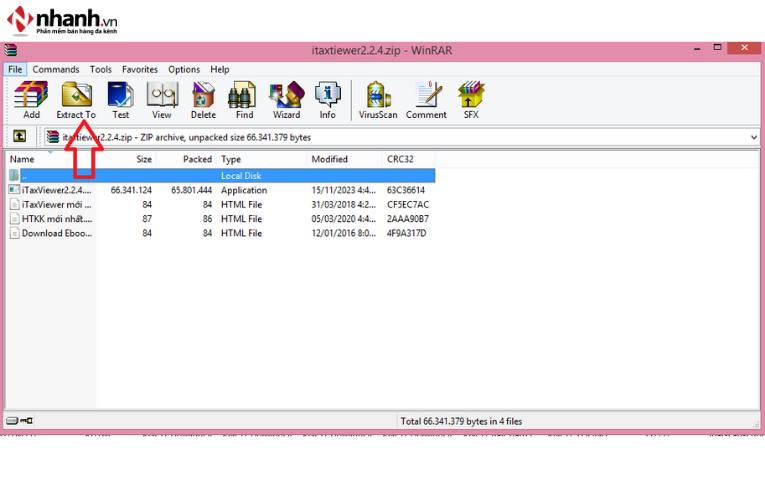Click the Extract To toolbar icon
Screen dimensions: 765x478
coord(76,100)
